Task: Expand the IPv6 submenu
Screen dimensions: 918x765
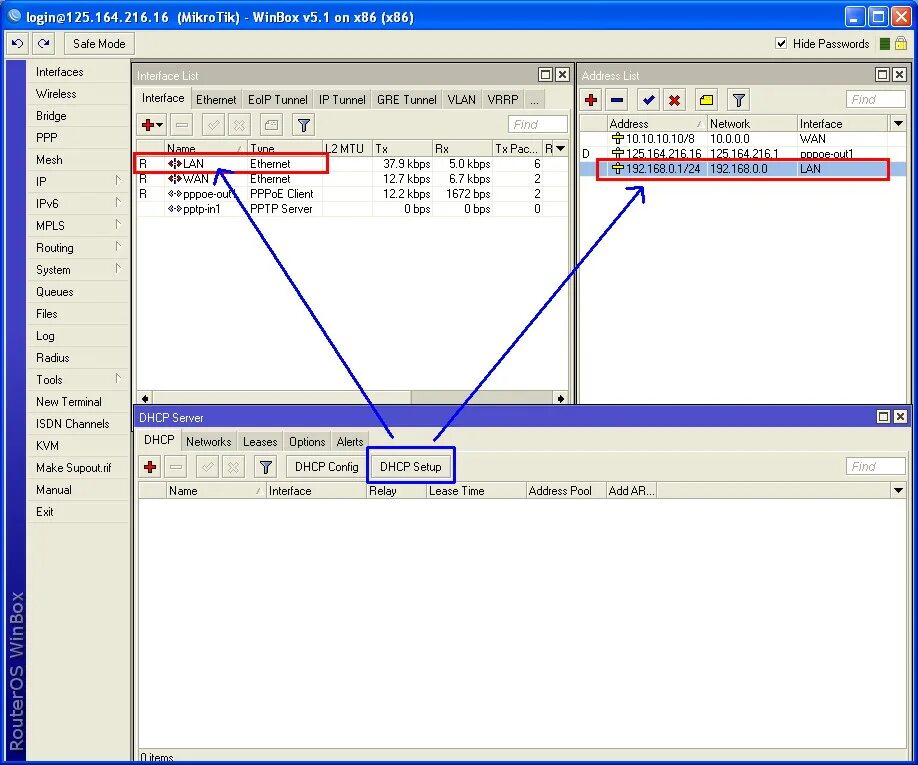Action: 118,203
